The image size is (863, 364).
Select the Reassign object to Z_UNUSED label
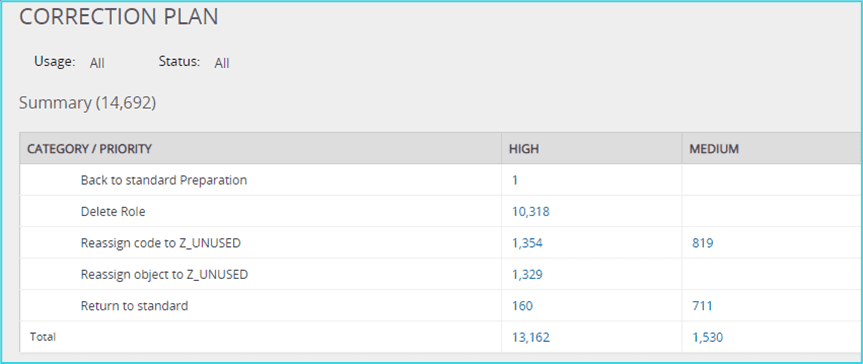pos(164,274)
